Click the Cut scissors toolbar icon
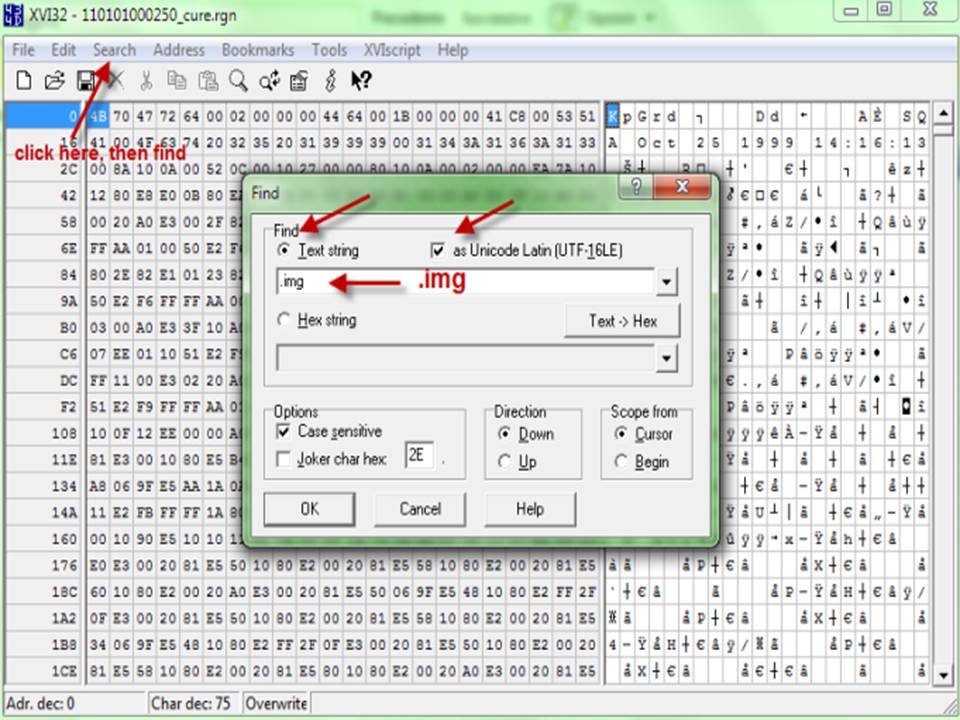Image resolution: width=960 pixels, height=720 pixels. click(146, 80)
